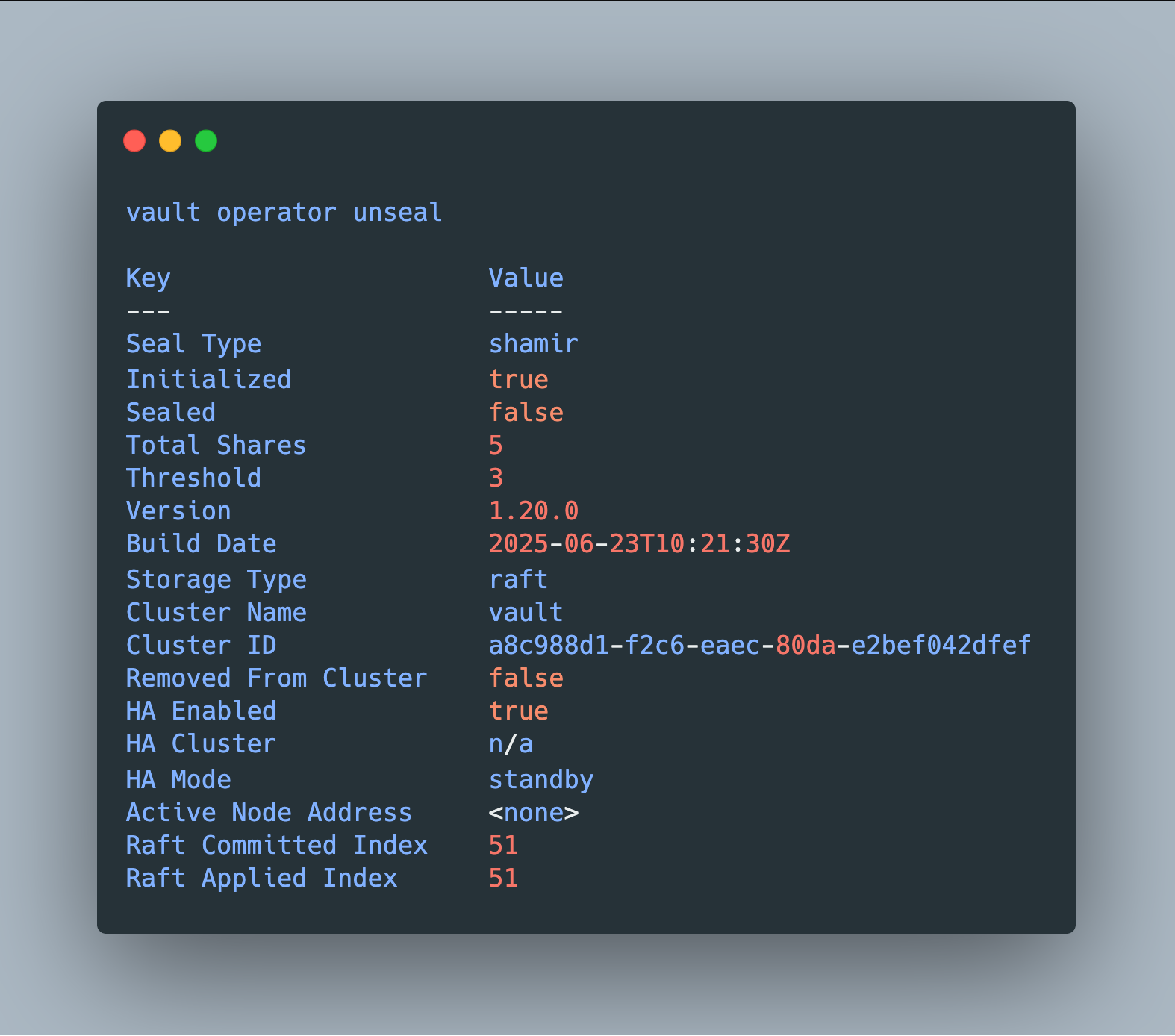Click the 'raft' storage type value
This screenshot has height=1036, width=1175.
click(x=518, y=580)
